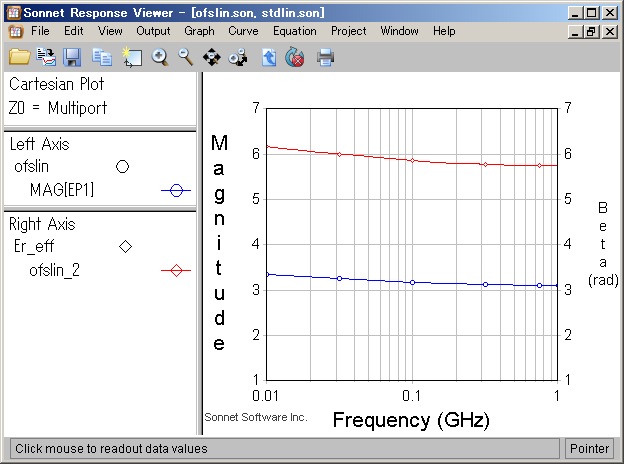Open file with the folder icon

pos(20,57)
